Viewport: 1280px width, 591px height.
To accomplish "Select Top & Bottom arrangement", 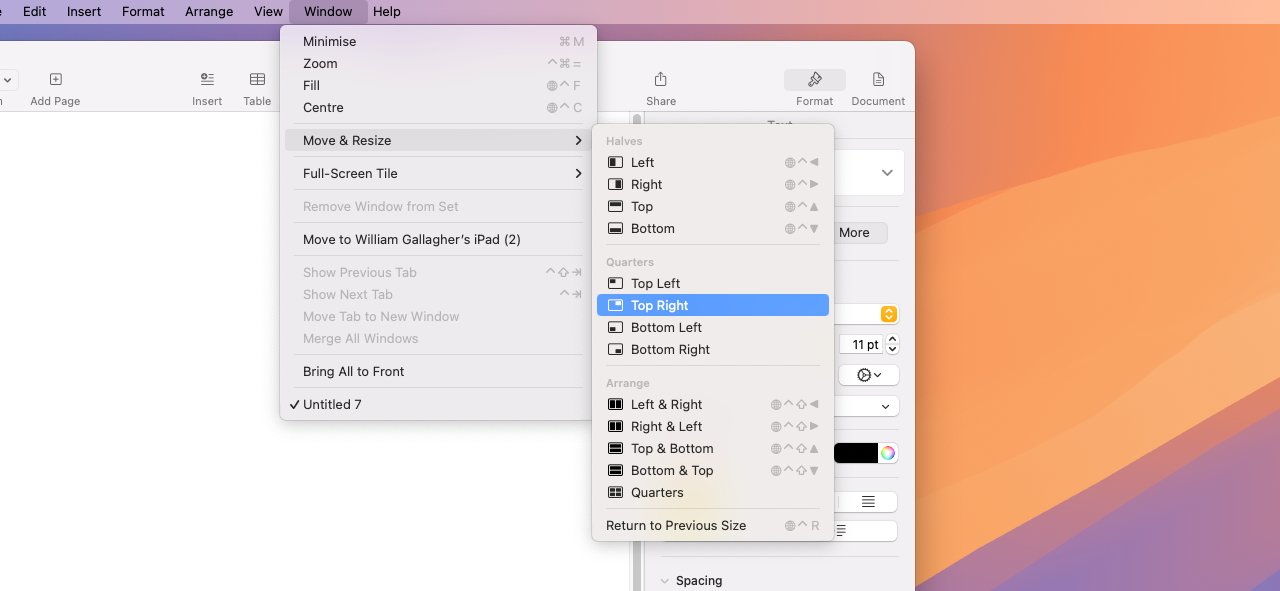I will pos(713,448).
